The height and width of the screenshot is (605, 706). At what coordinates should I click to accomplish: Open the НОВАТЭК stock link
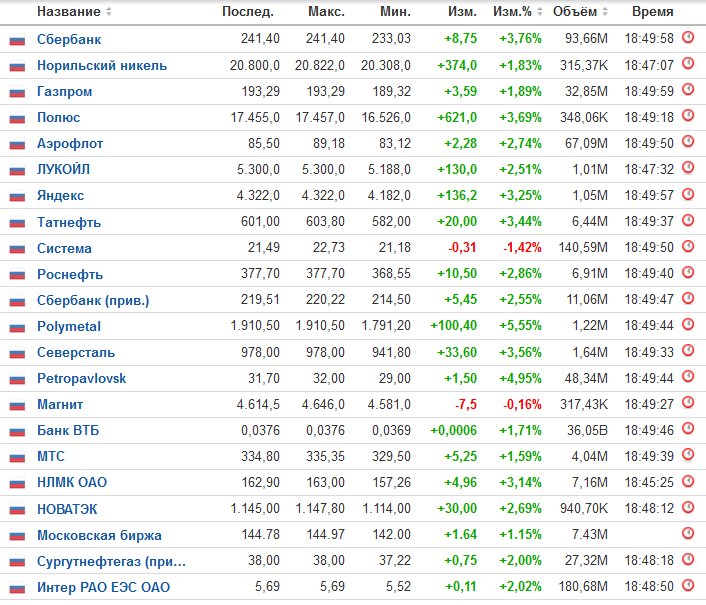click(67, 510)
